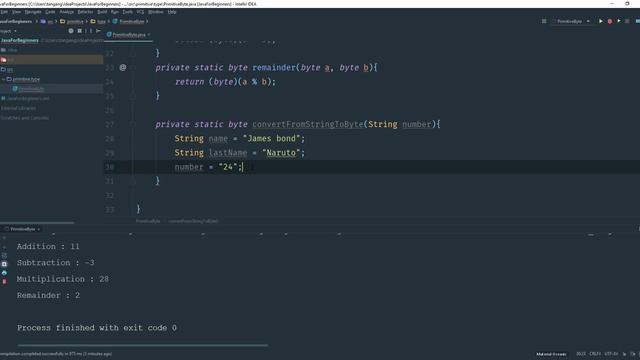Click the compilation completed status bar message
Screen dimensions: 640x360
coord(56,354)
